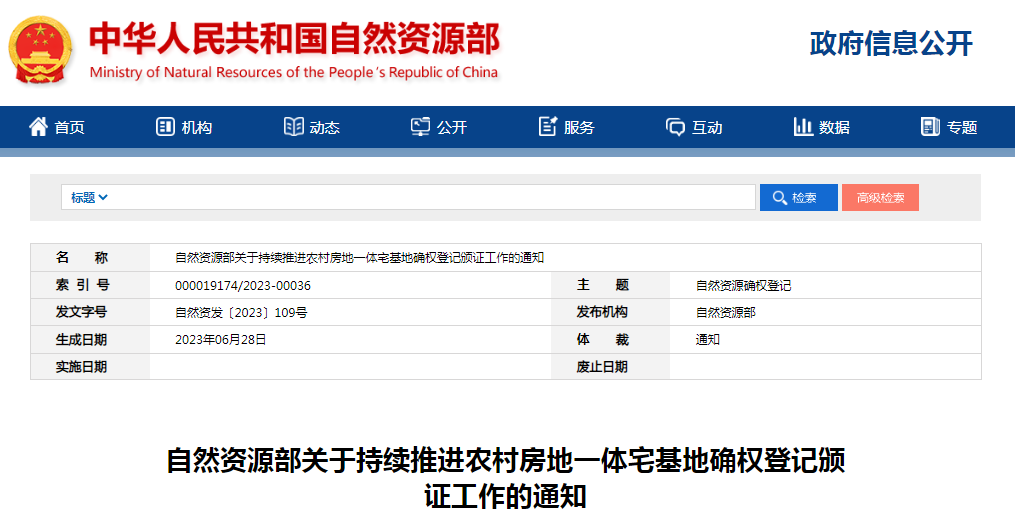Click the home icon beside 首页
The height and width of the screenshot is (519, 1015).
pyautogui.click(x=38, y=127)
